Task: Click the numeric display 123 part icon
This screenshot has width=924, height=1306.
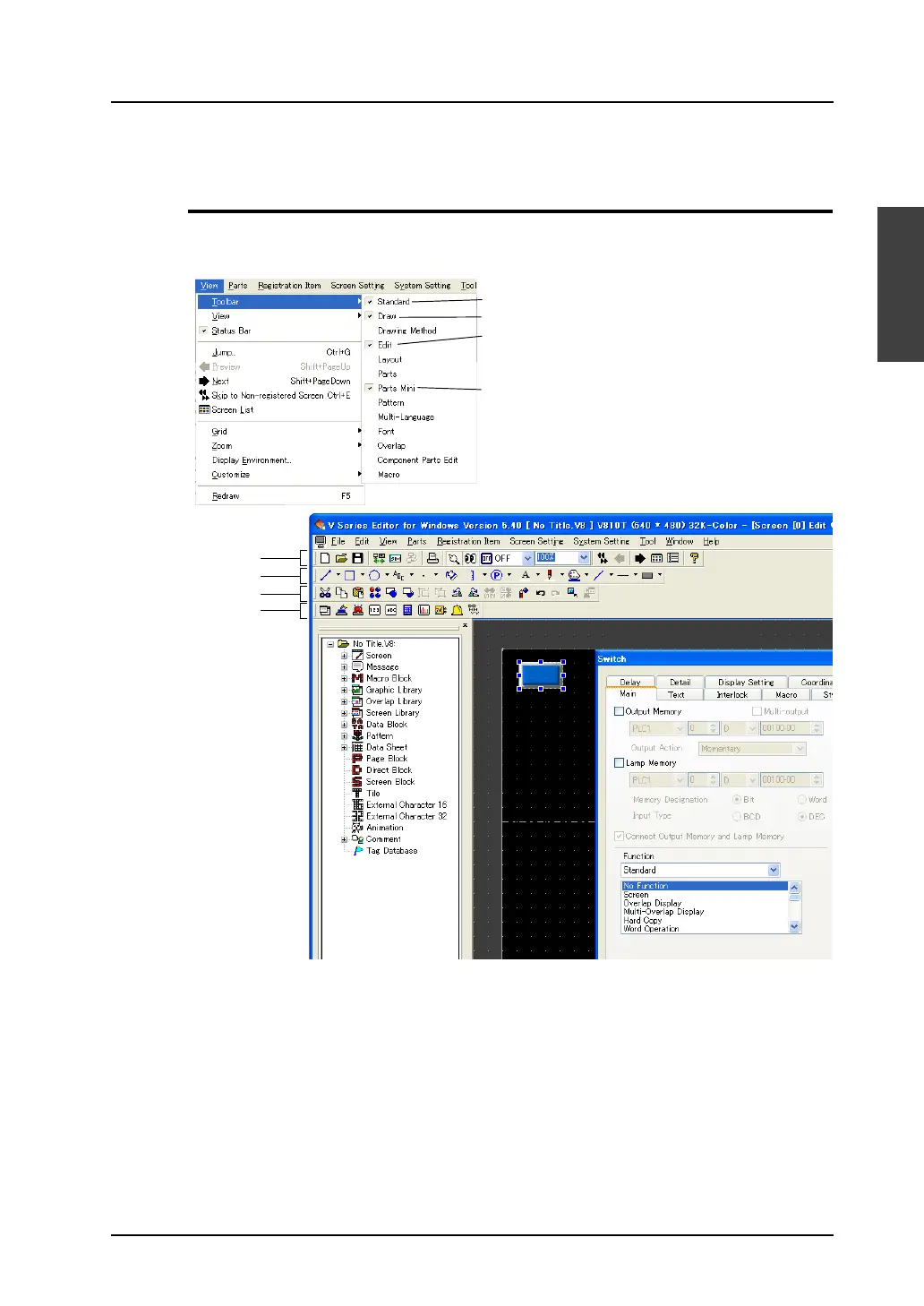Action: click(374, 610)
